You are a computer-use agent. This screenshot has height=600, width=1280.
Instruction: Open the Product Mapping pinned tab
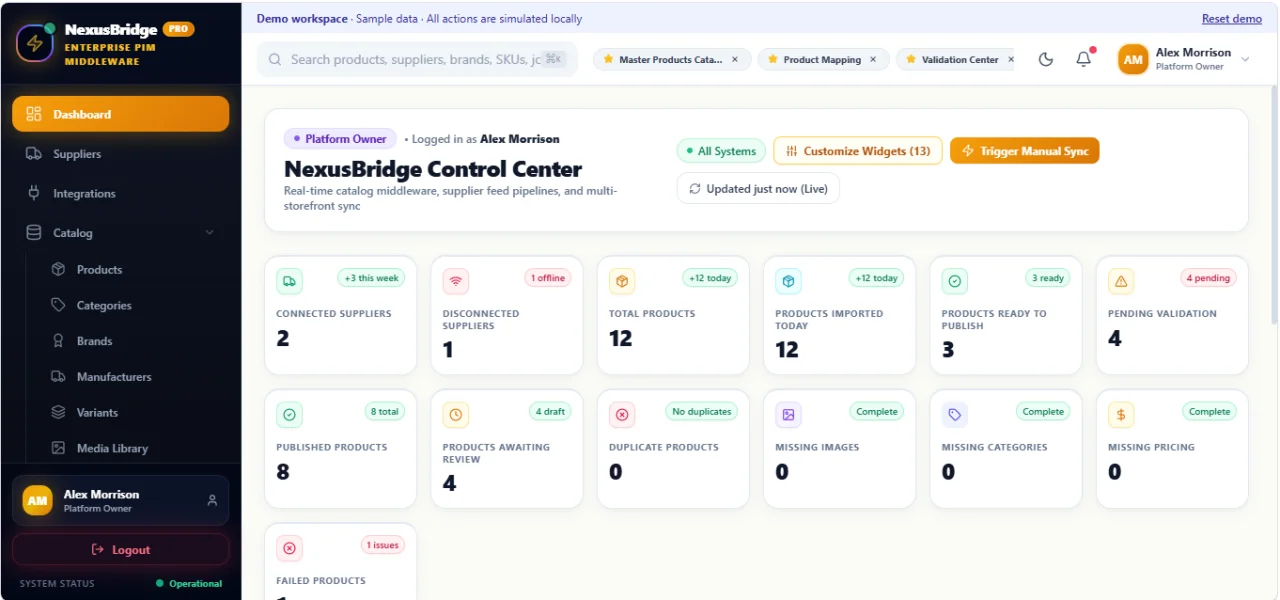821,60
